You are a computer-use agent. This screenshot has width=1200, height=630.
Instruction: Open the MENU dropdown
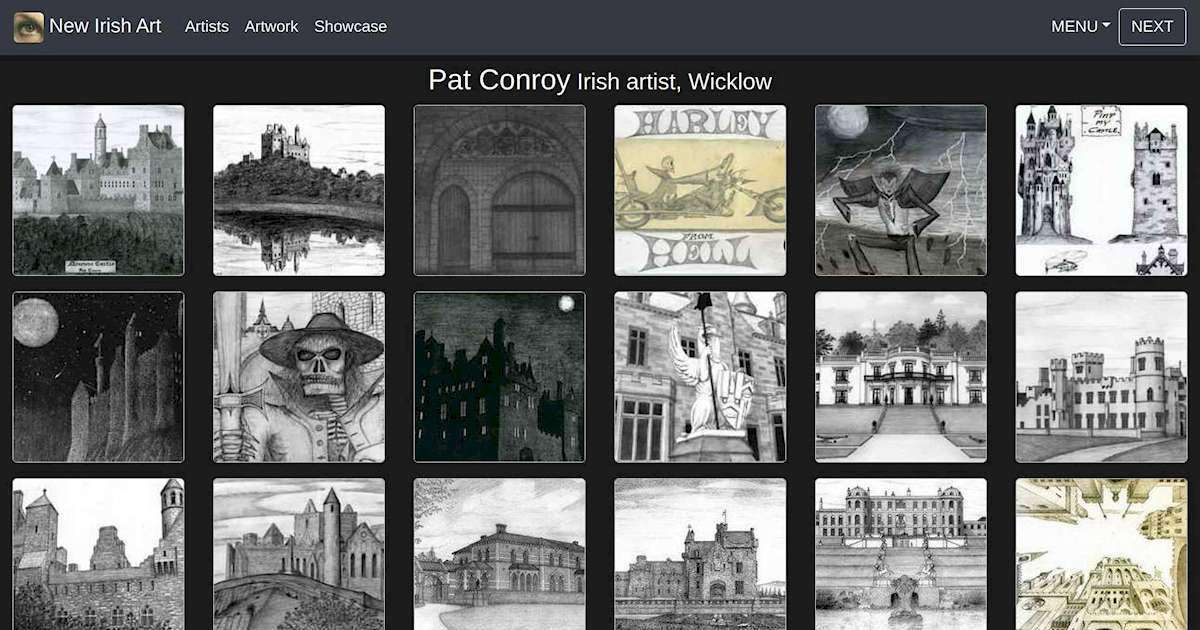[1078, 26]
